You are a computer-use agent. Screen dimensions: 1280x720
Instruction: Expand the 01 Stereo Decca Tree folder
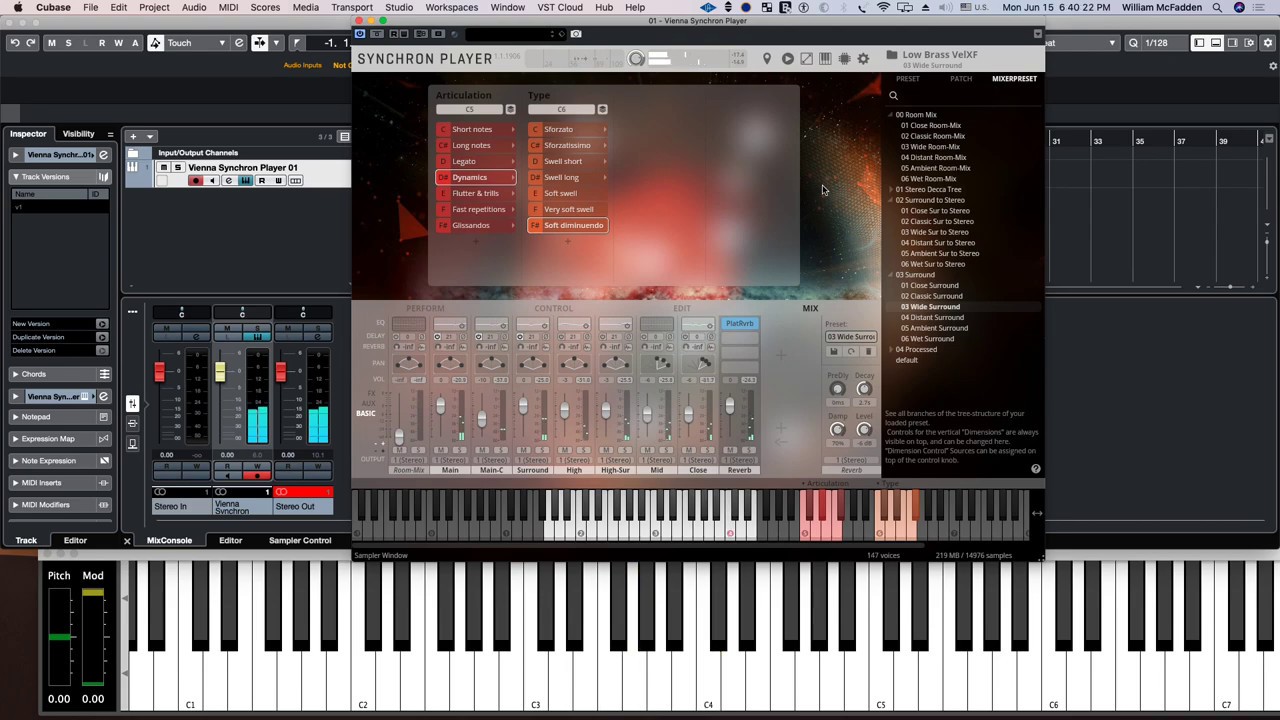coord(890,190)
